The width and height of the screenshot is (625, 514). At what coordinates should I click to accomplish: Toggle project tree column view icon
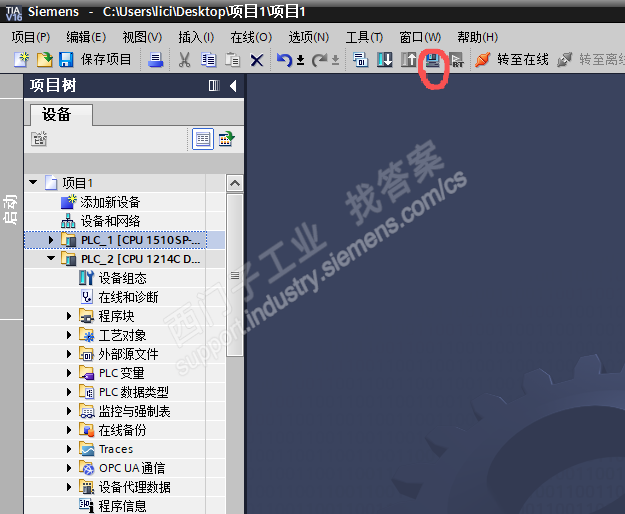click(214, 86)
